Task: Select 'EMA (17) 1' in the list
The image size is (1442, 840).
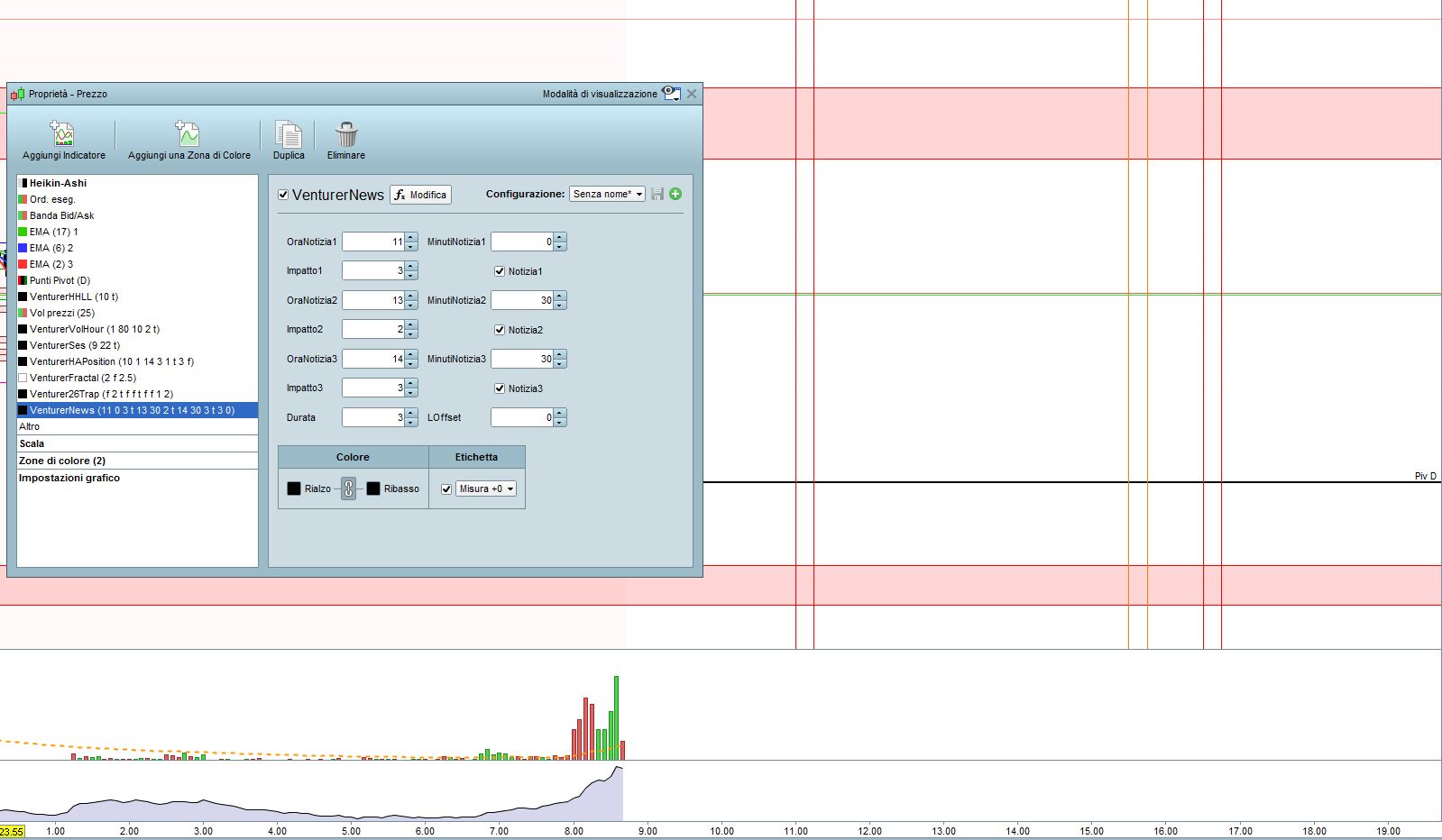Action: [137, 232]
